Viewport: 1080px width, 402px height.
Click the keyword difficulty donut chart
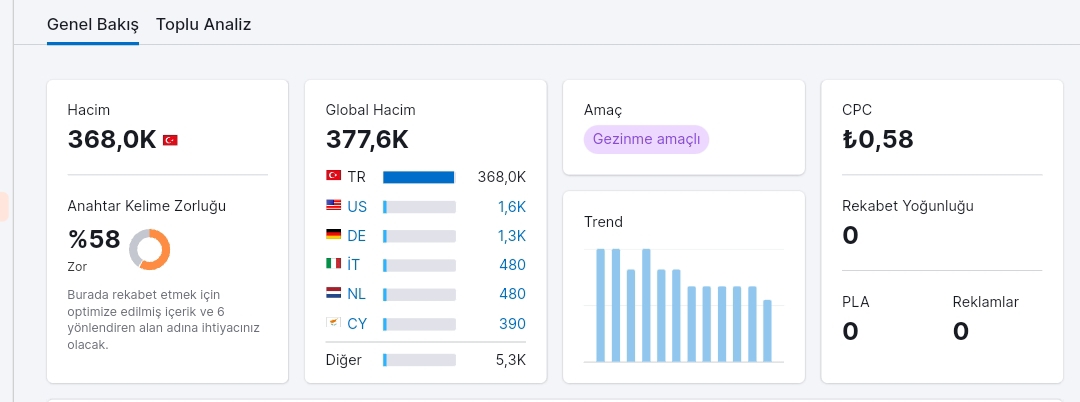click(x=149, y=249)
